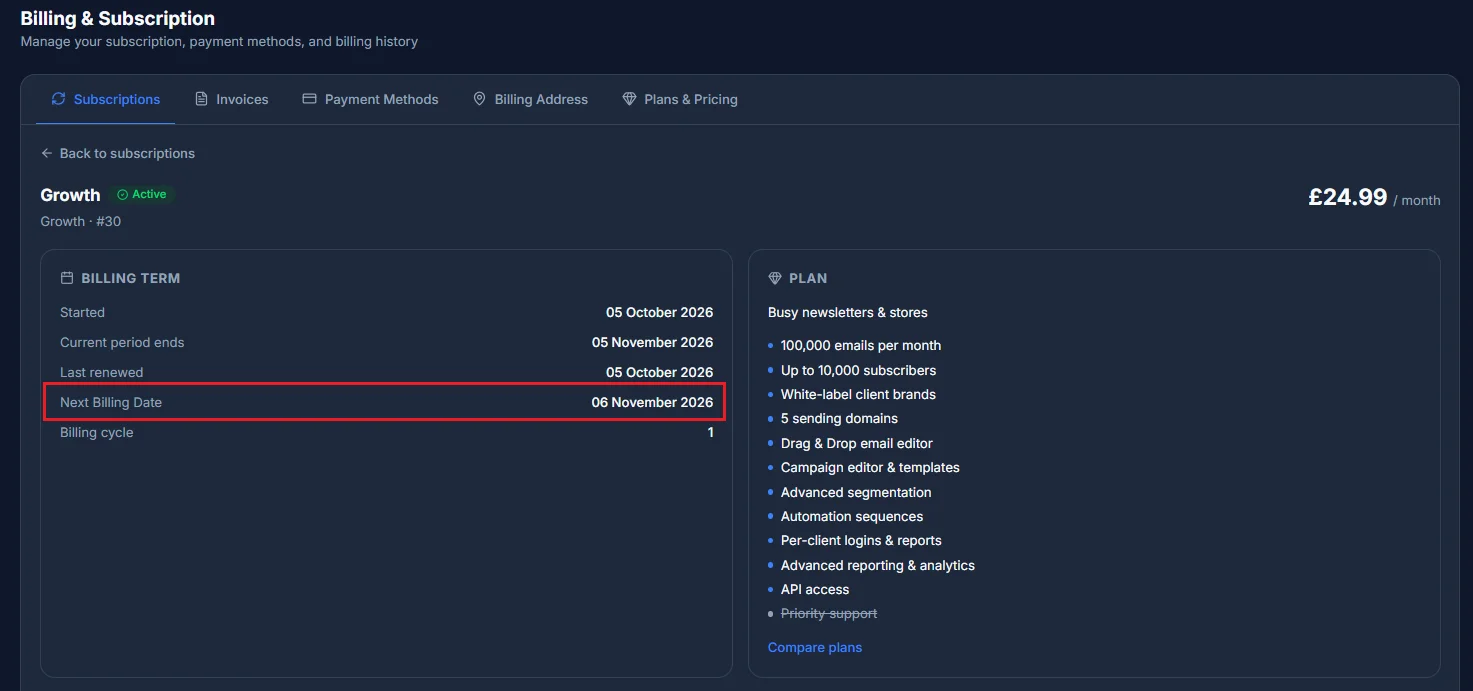Click the Last renewed date value

[659, 372]
